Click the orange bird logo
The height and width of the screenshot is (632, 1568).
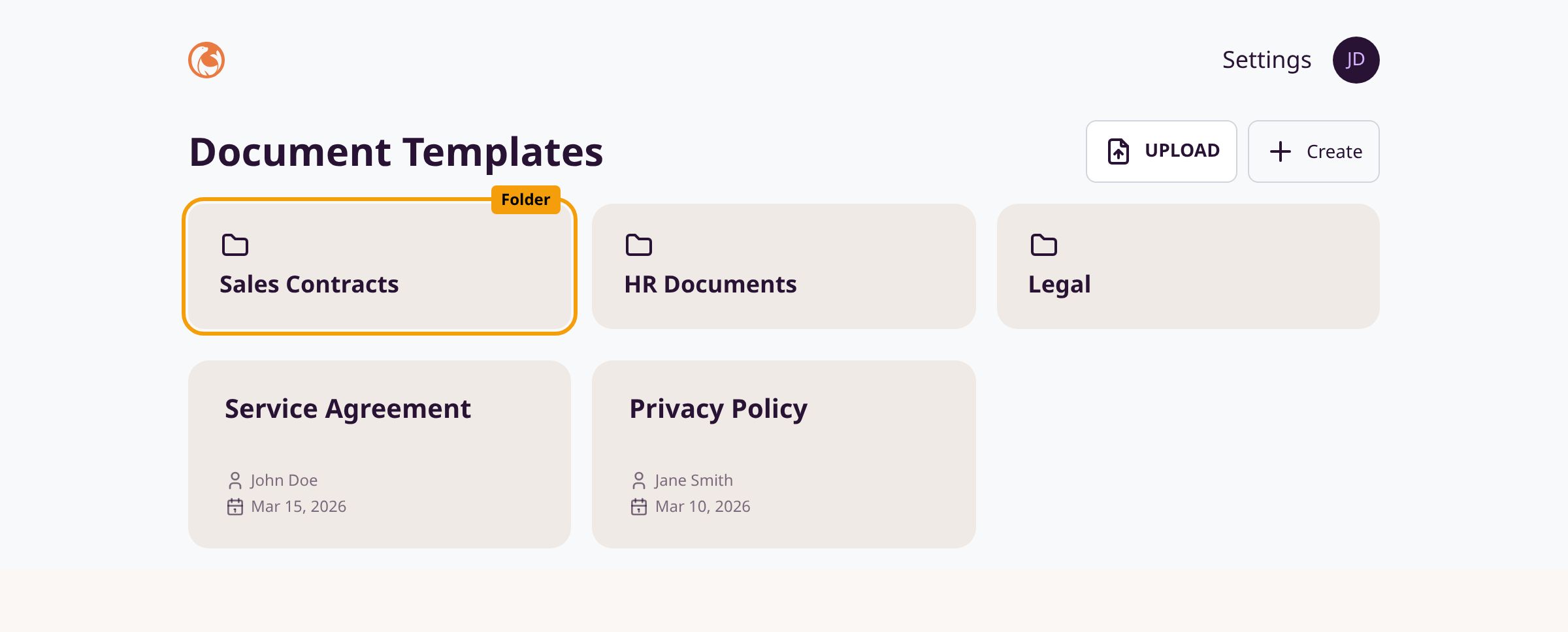coord(206,60)
